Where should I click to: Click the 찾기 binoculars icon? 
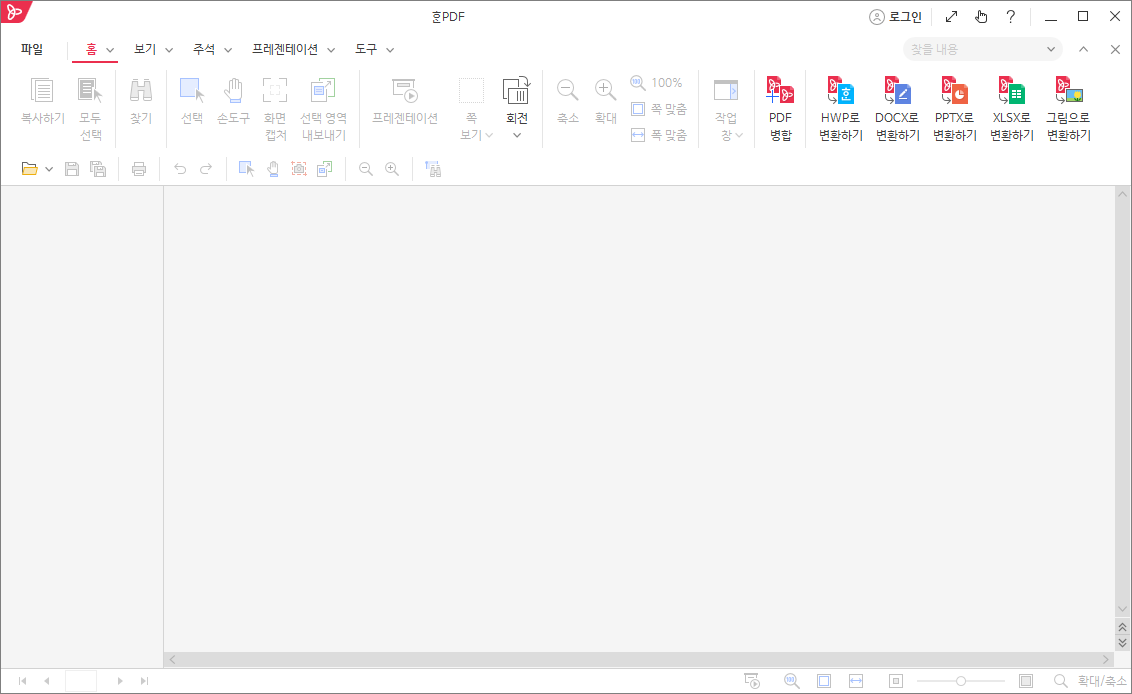pos(141,91)
